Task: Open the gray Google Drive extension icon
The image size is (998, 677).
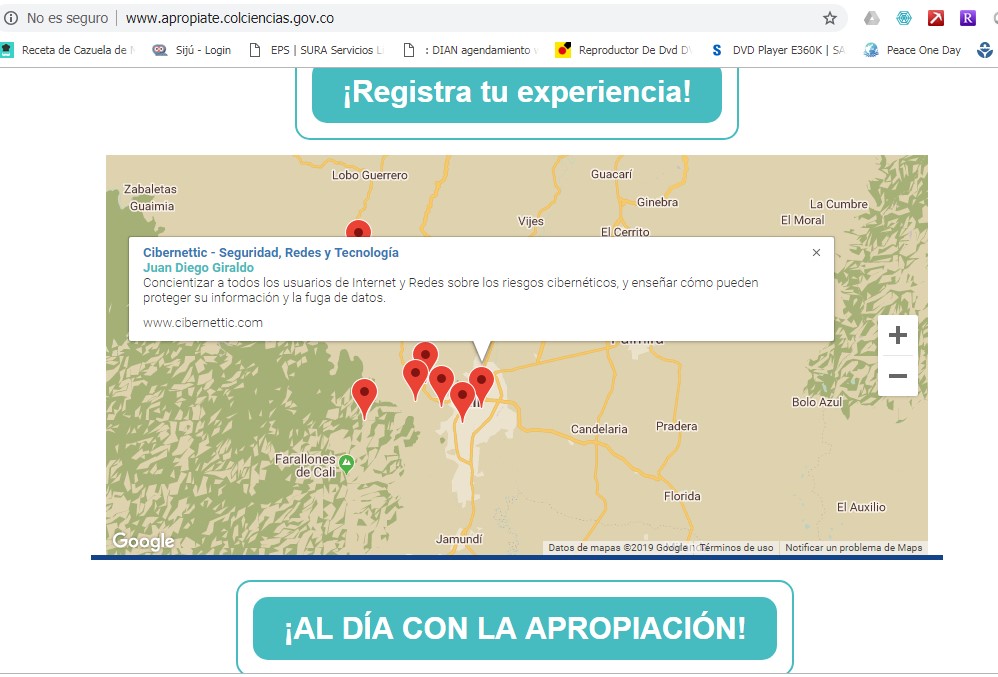Action: tap(871, 18)
